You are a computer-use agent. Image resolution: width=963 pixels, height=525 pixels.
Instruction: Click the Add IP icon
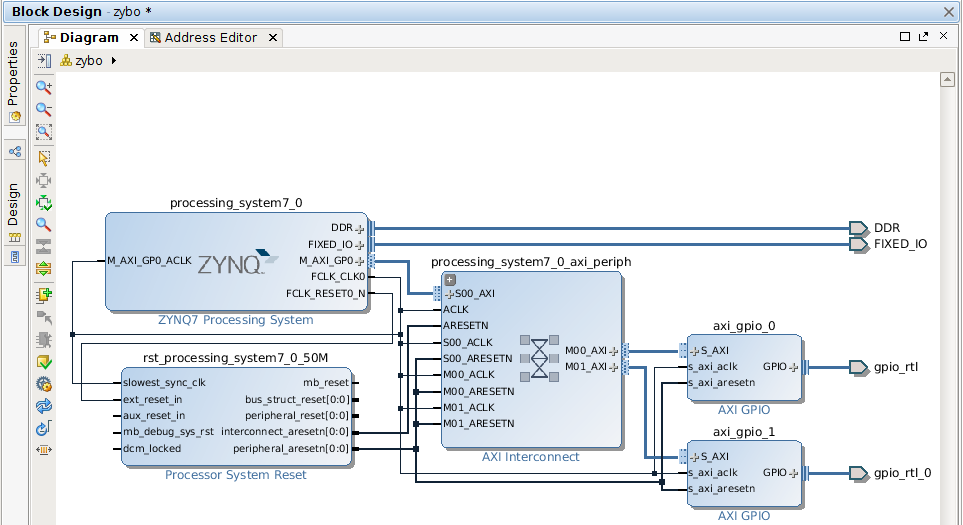coord(44,295)
